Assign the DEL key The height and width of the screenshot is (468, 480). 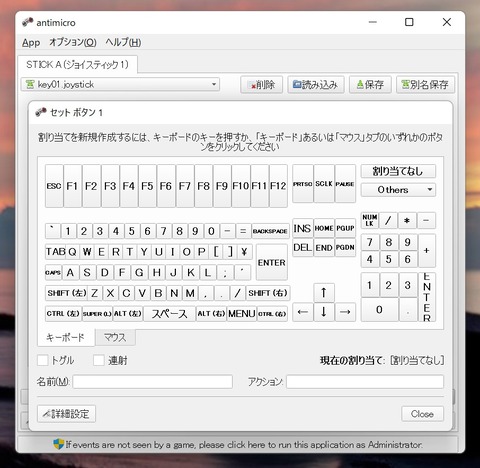[303, 247]
